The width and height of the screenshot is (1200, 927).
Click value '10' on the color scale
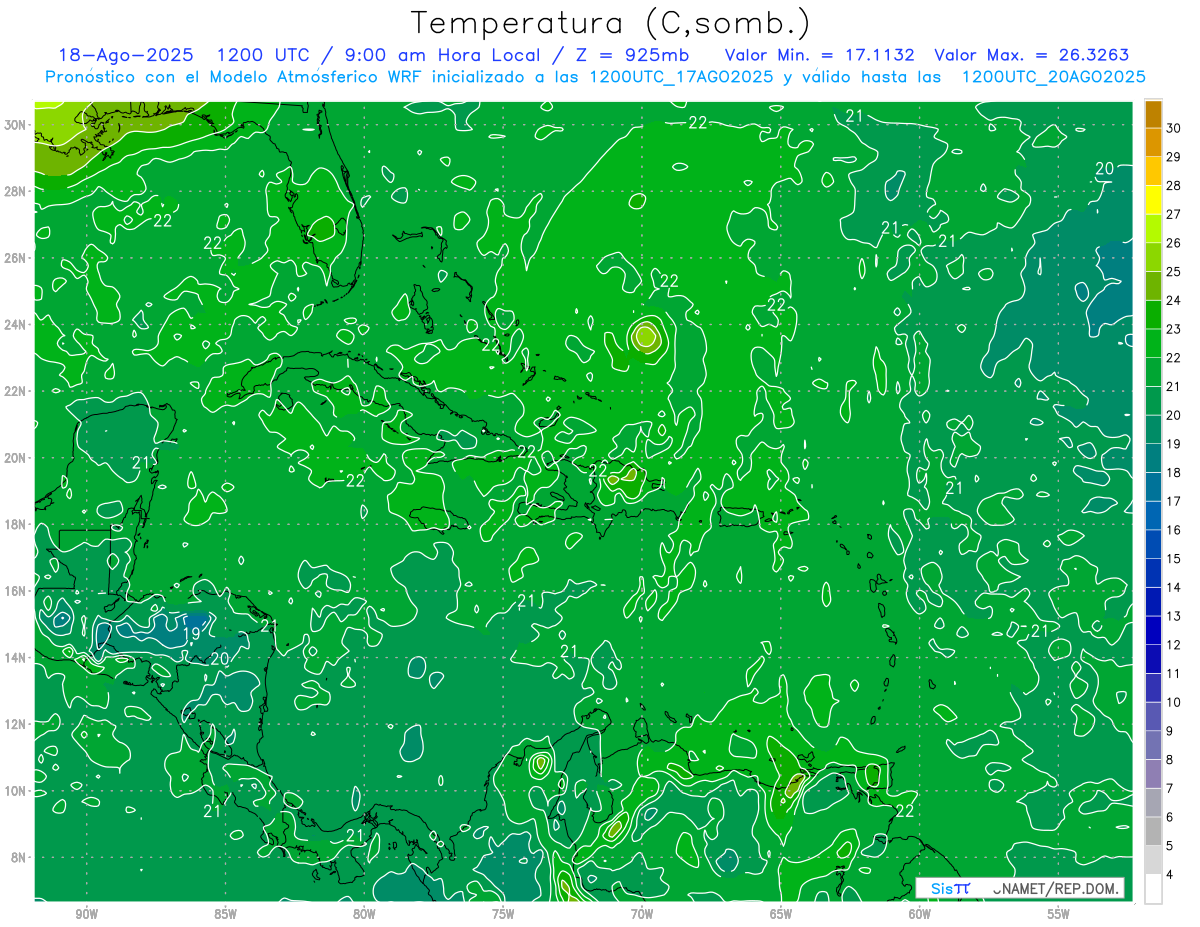pyautogui.click(x=1174, y=702)
